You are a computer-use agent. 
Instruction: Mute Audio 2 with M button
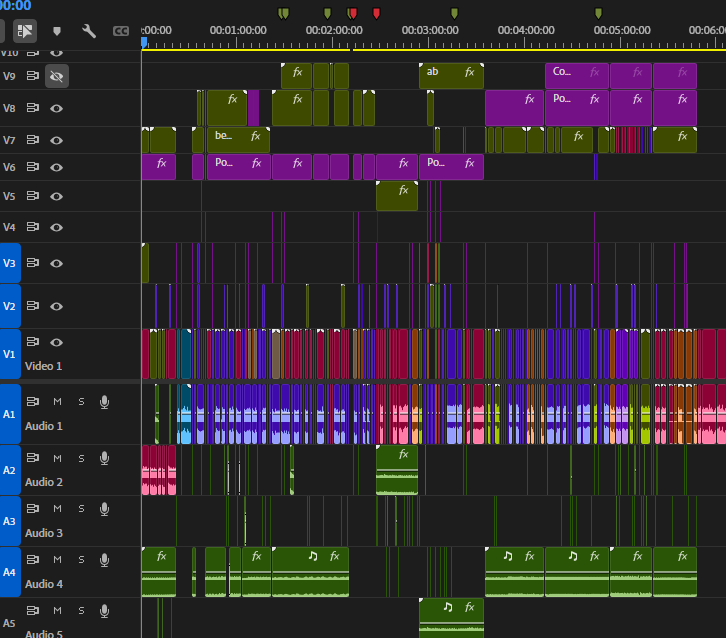[x=57, y=458]
